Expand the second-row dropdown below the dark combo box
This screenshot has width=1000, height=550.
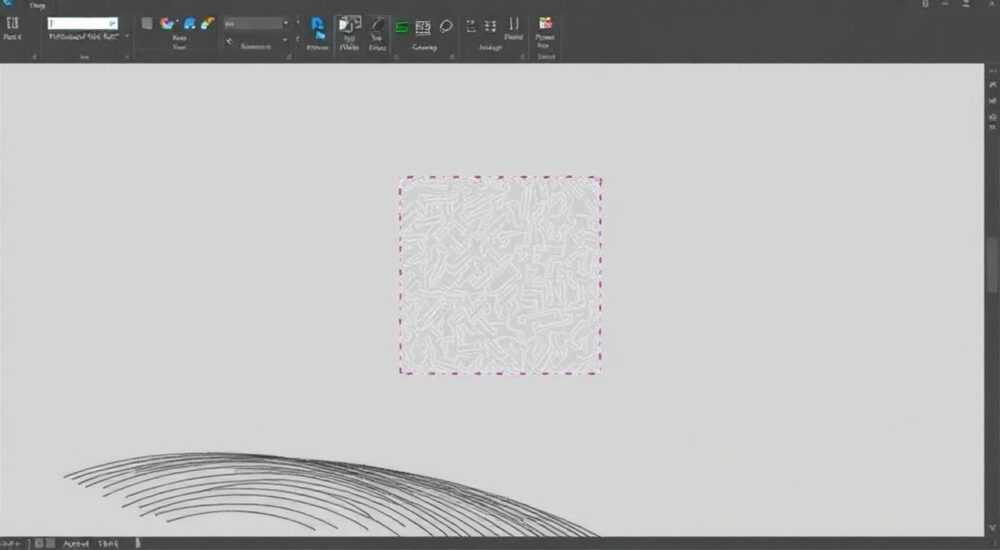coord(285,40)
